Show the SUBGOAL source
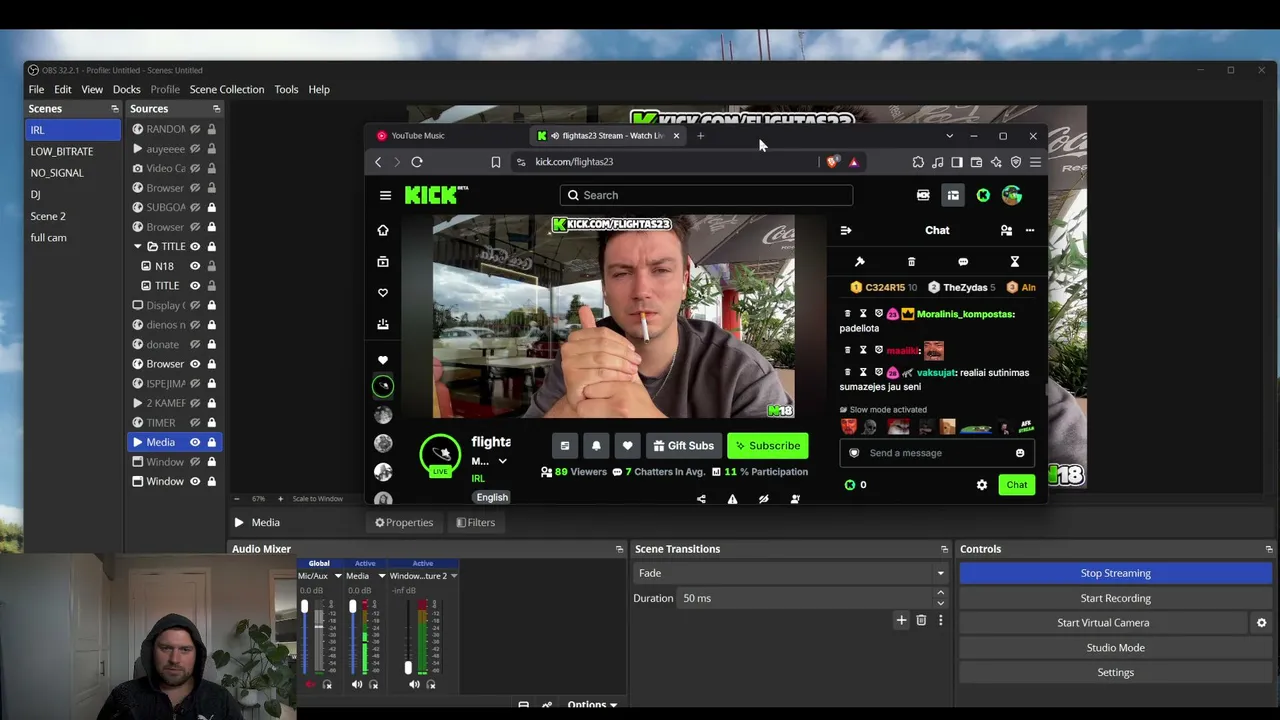Screen dimensions: 1280x720 [x=195, y=207]
